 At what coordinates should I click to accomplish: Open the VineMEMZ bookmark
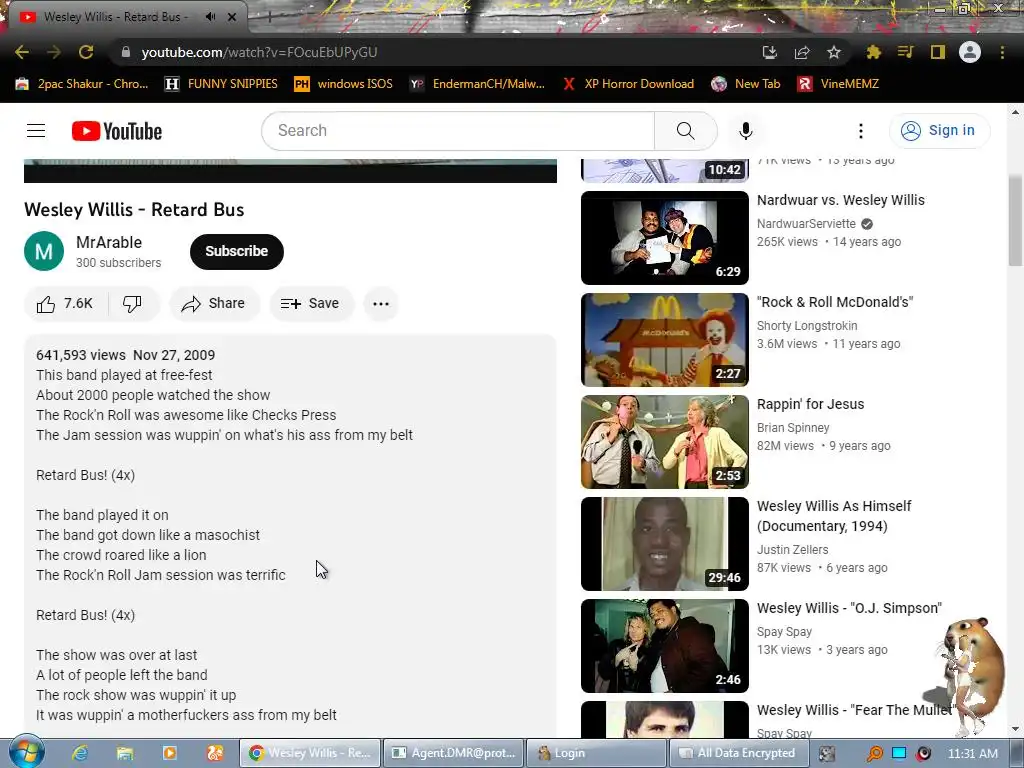coord(839,84)
